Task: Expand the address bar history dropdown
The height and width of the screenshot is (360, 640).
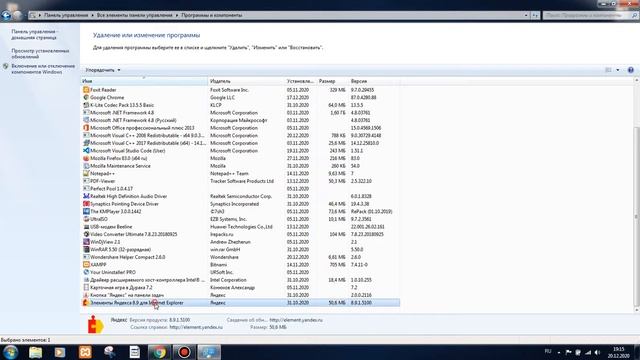Action: pyautogui.click(x=526, y=15)
